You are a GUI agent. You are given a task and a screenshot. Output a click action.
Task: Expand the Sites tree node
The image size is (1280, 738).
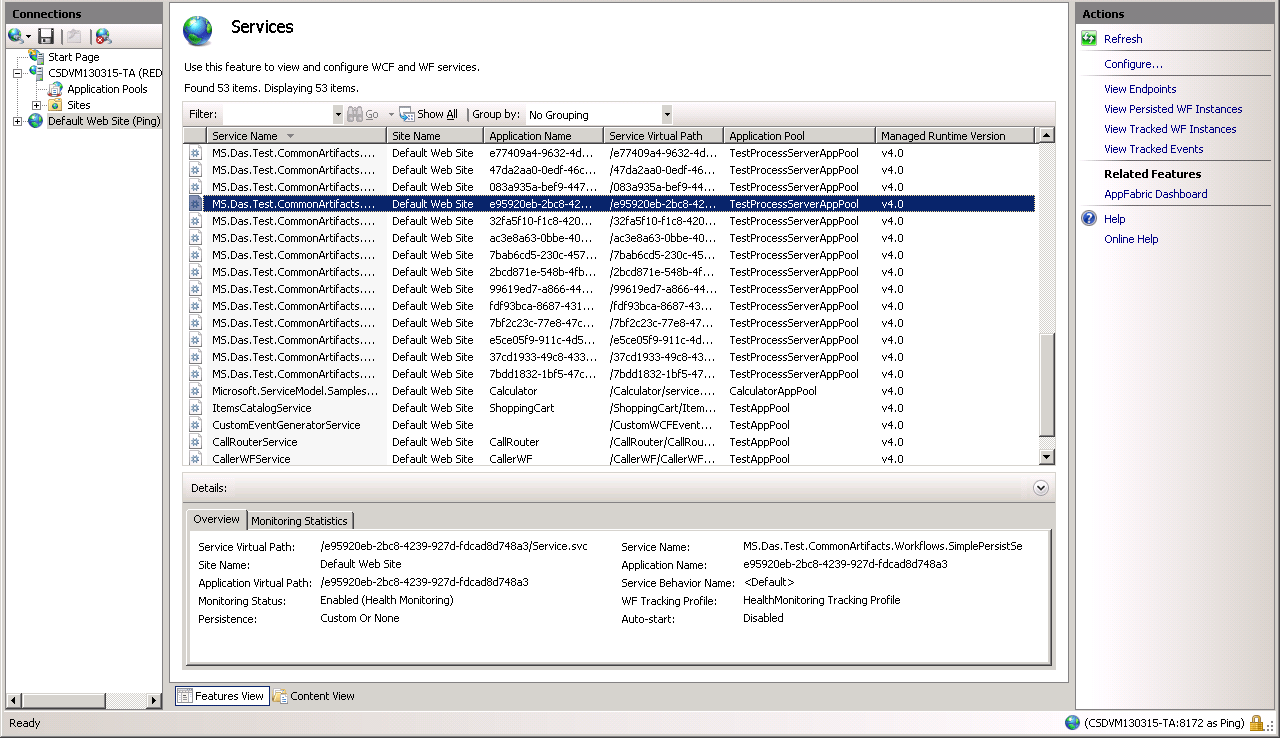click(37, 105)
